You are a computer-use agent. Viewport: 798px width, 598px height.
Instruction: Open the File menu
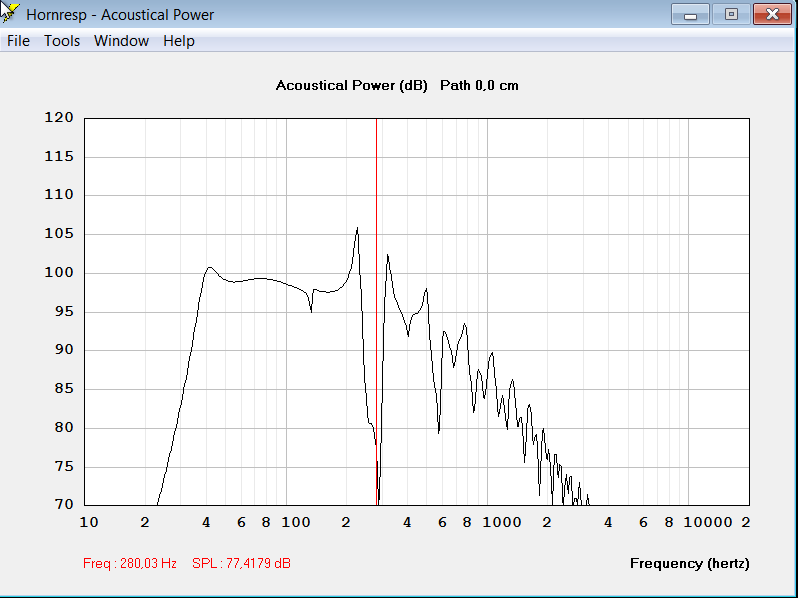18,41
